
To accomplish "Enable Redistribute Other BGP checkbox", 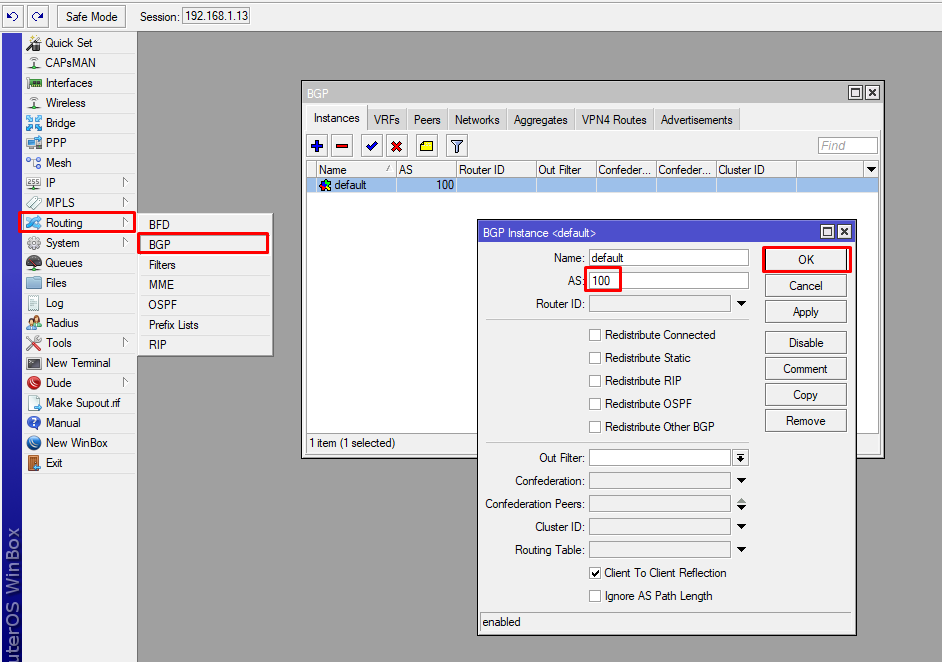I will [595, 427].
